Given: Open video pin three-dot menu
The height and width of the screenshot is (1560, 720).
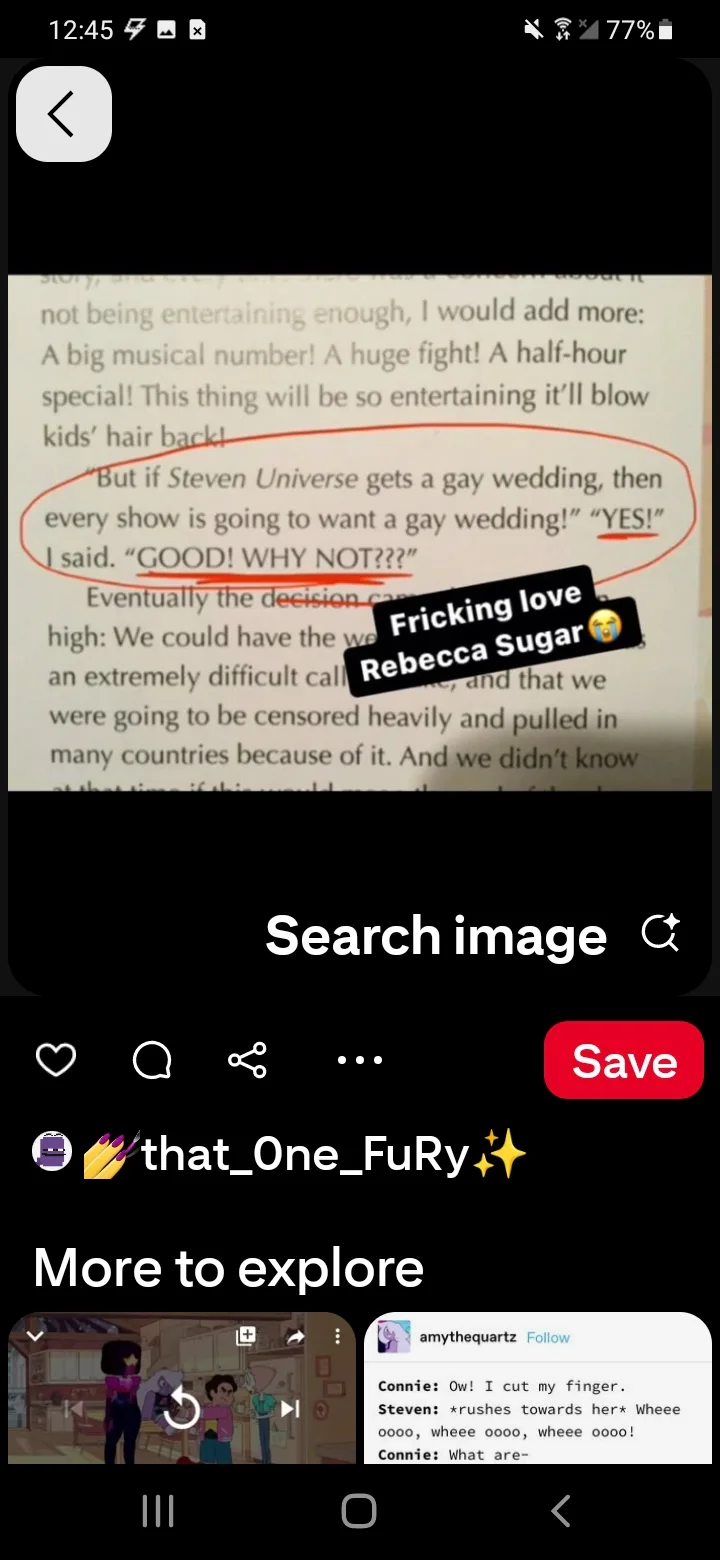Looking at the screenshot, I should point(337,1336).
